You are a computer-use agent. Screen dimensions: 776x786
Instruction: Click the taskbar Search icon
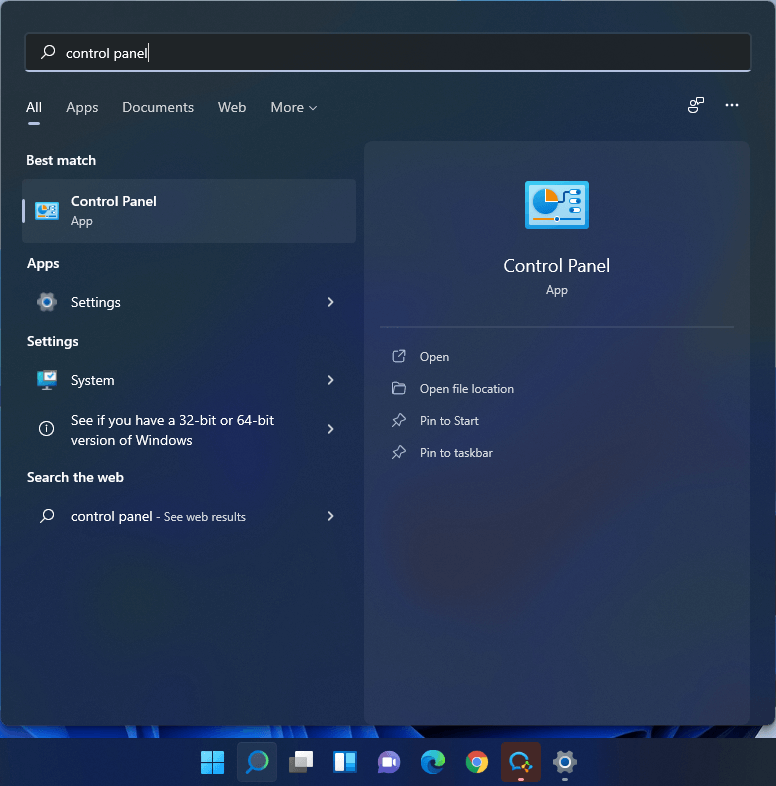tap(257, 762)
